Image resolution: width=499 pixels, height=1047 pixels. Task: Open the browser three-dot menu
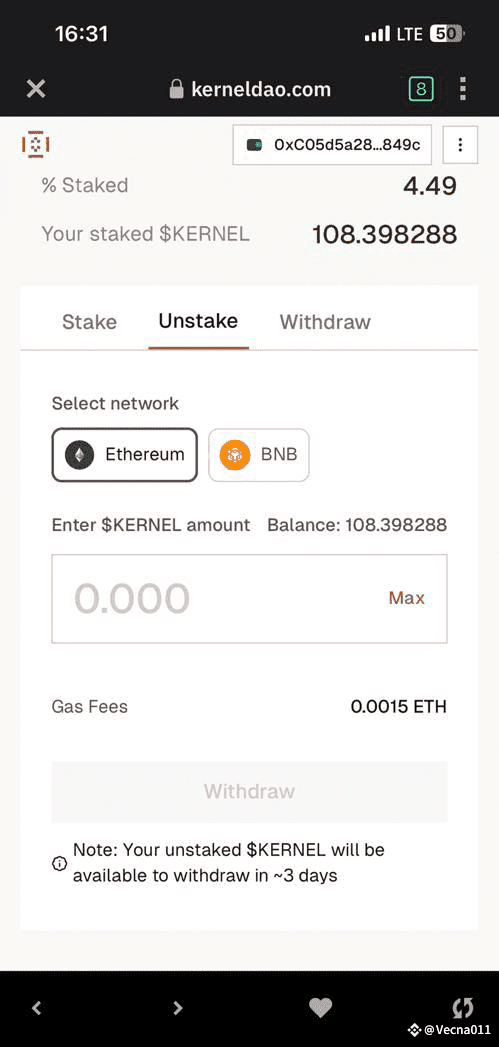click(463, 89)
